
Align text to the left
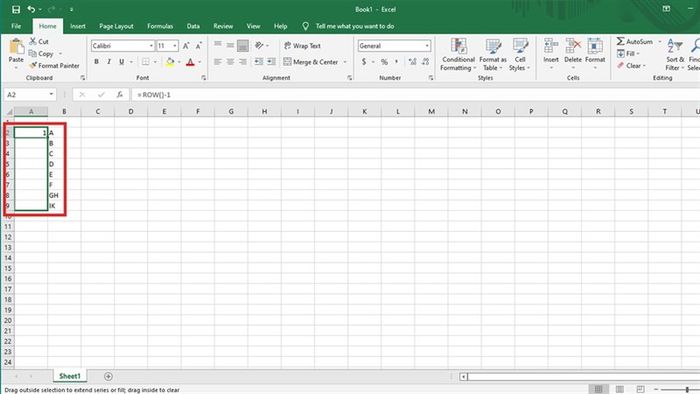coord(217,62)
